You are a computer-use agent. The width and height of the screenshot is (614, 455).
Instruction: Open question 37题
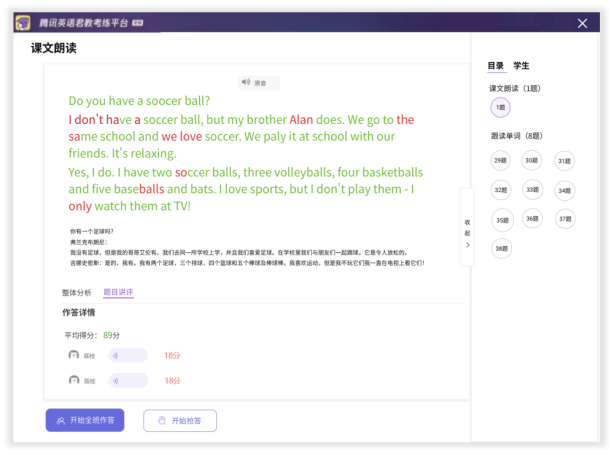click(565, 219)
